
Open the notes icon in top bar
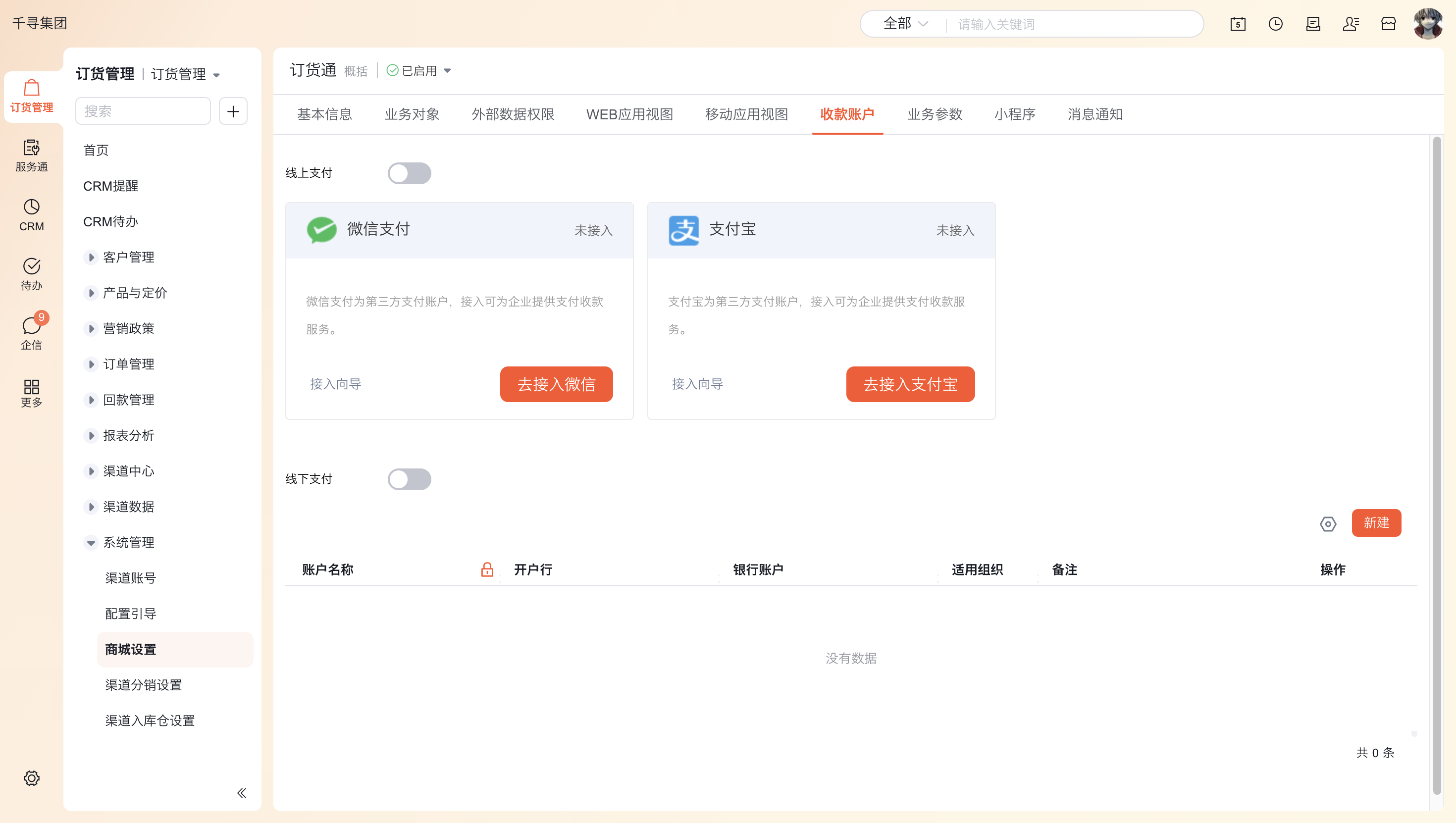(x=1313, y=24)
